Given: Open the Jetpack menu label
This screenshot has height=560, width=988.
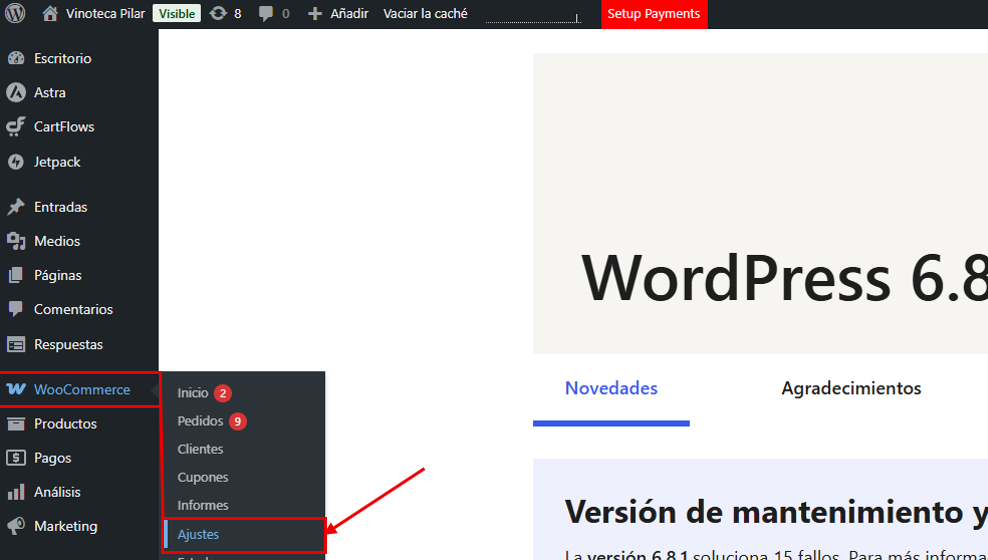Looking at the screenshot, I should tap(57, 162).
